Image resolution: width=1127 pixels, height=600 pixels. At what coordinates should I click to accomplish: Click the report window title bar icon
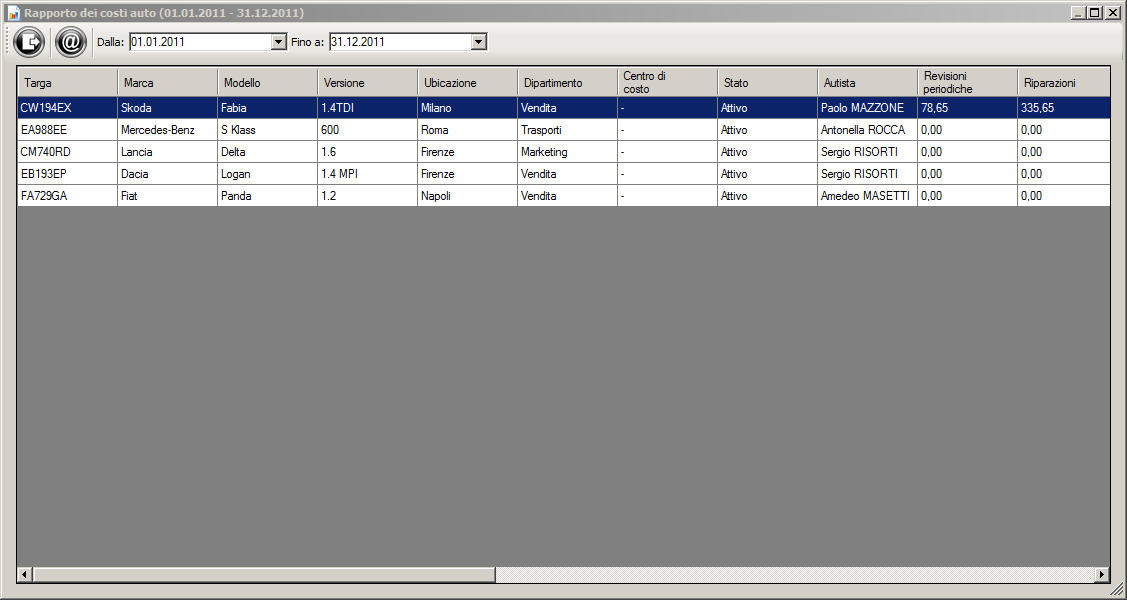[13, 13]
